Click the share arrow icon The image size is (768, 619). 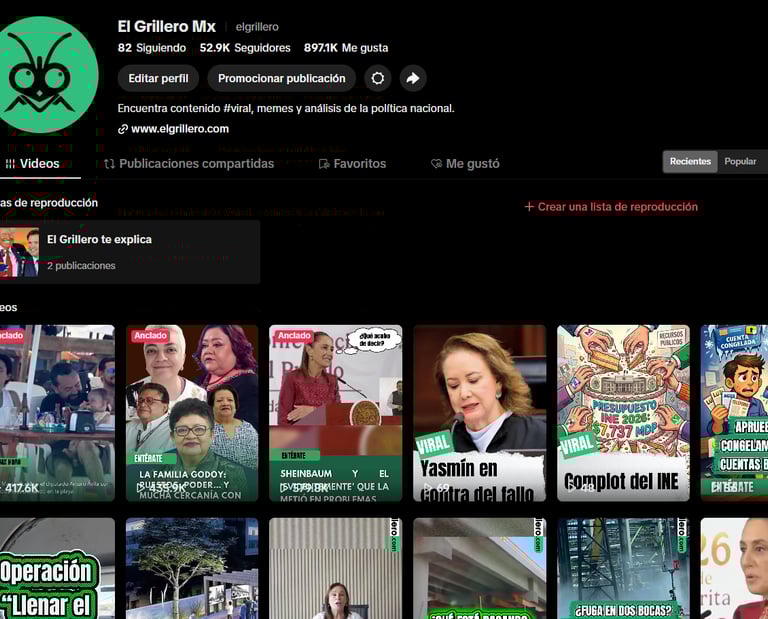tap(413, 78)
